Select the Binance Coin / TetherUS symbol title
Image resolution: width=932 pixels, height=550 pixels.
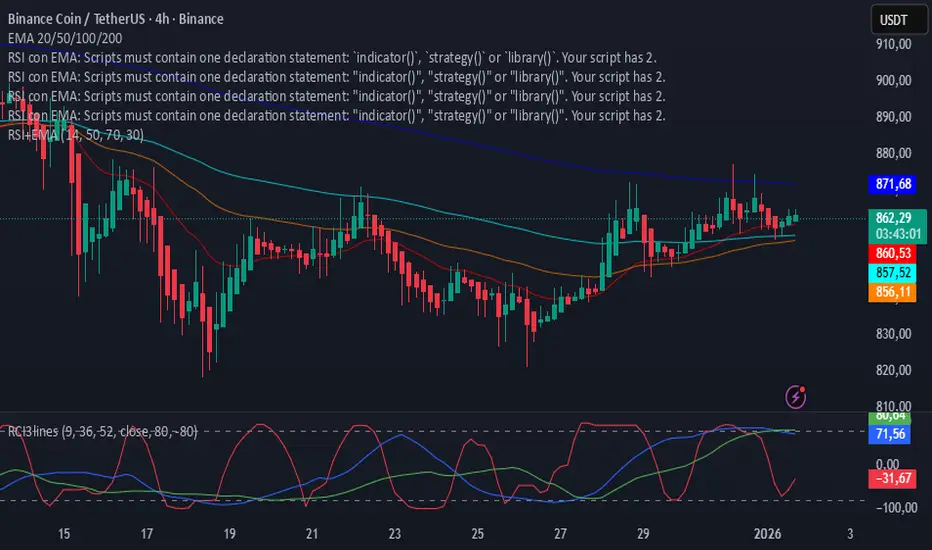(115, 19)
